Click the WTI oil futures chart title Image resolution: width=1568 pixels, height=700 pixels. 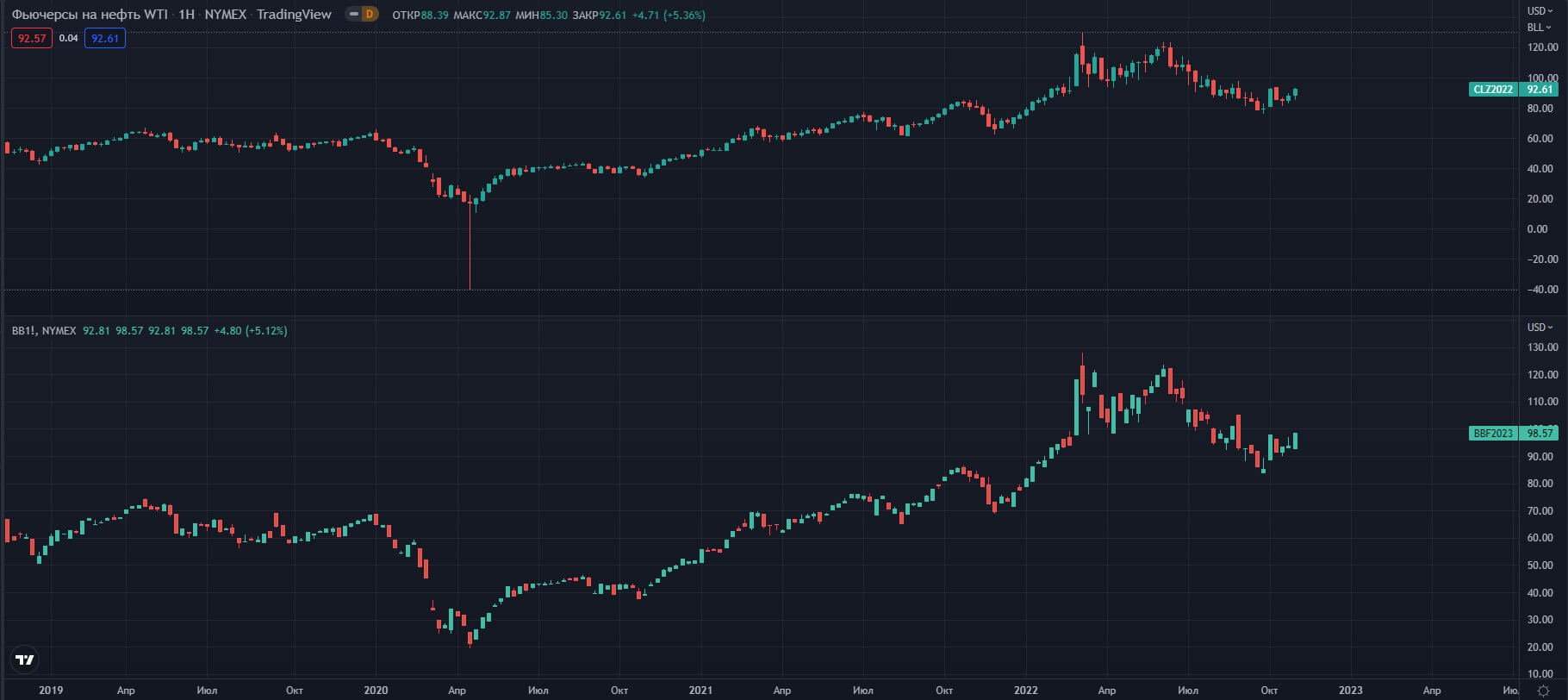tap(171, 14)
